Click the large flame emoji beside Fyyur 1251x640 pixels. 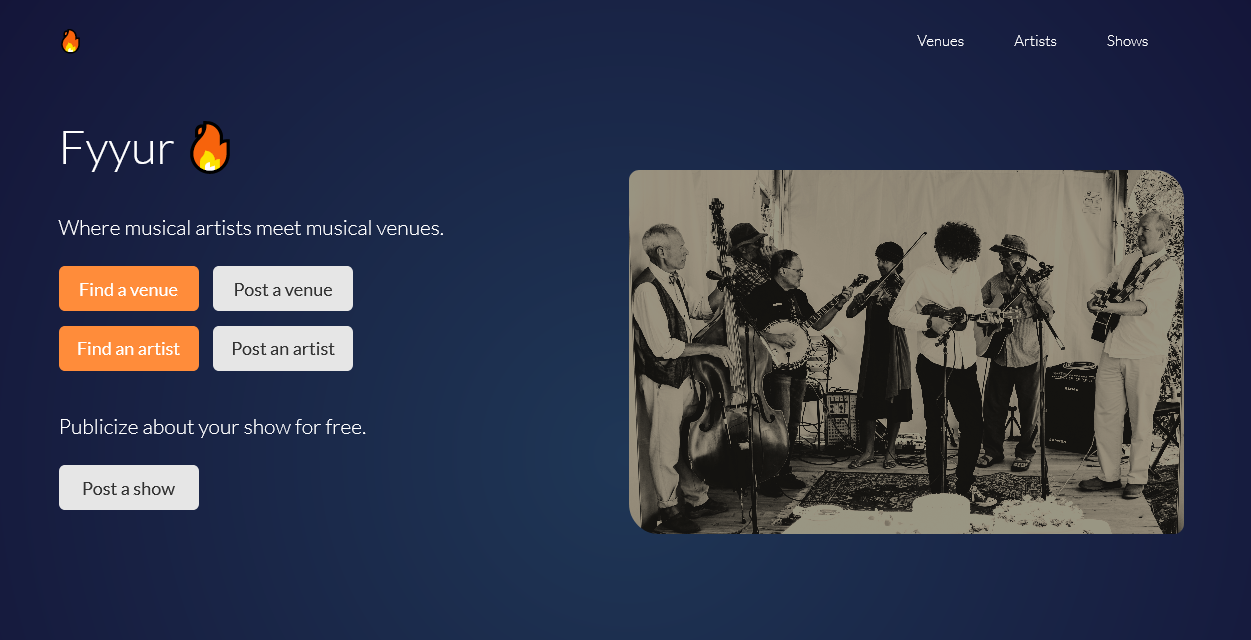[x=210, y=148]
